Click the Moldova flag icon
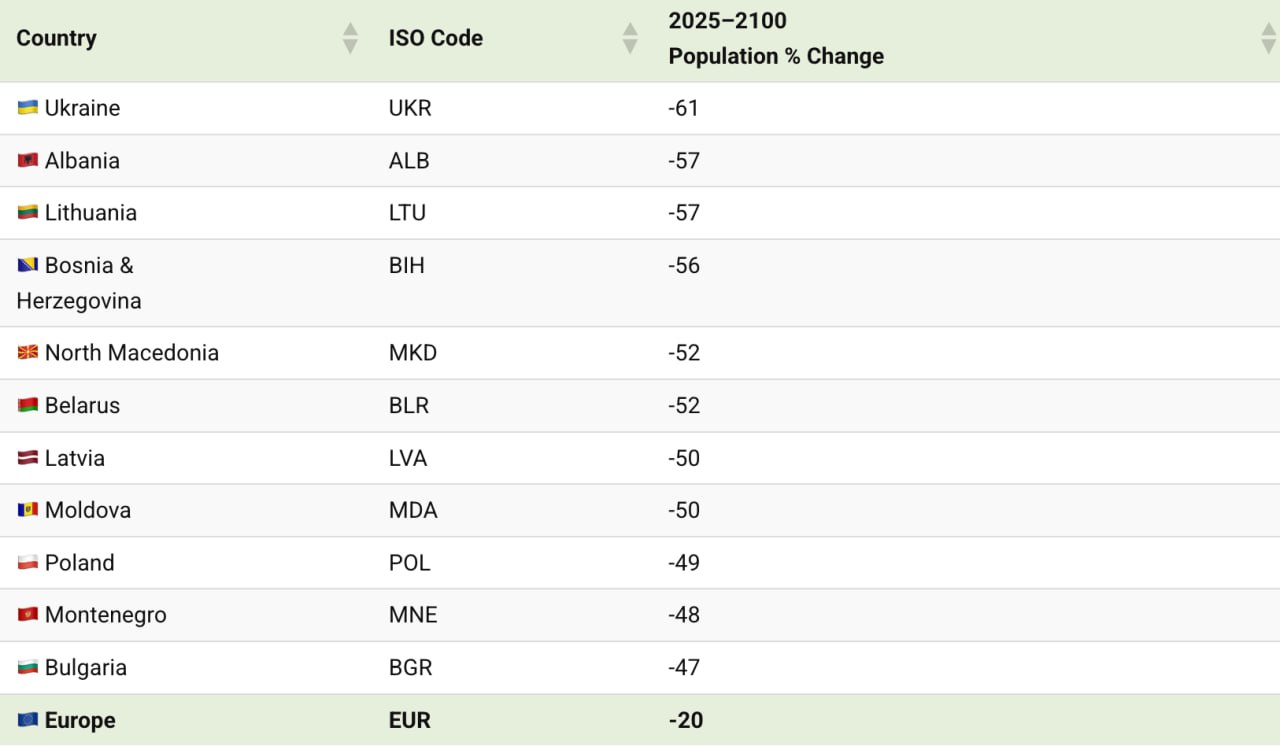This screenshot has width=1280, height=746. coord(27,510)
